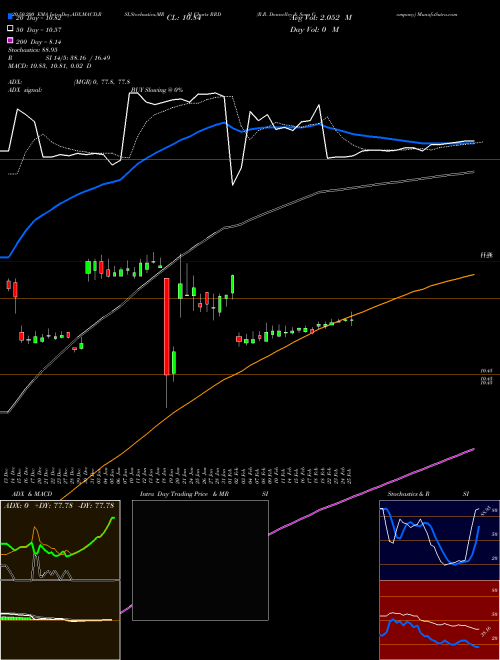
Task: Click the '(MGR) 0, 77.8, 77.8' ADX values
Action: coord(102,82)
